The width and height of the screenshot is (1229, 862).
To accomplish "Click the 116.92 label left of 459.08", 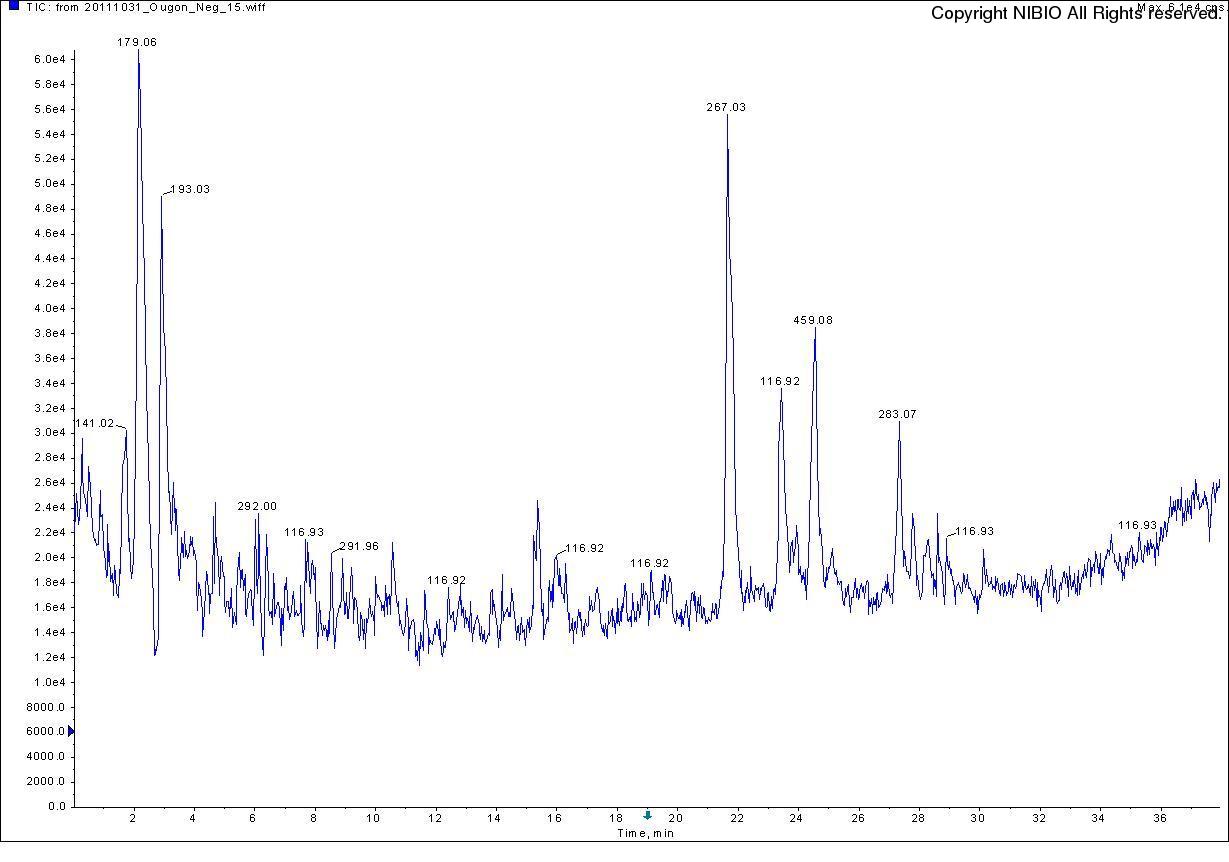I will 780,382.
